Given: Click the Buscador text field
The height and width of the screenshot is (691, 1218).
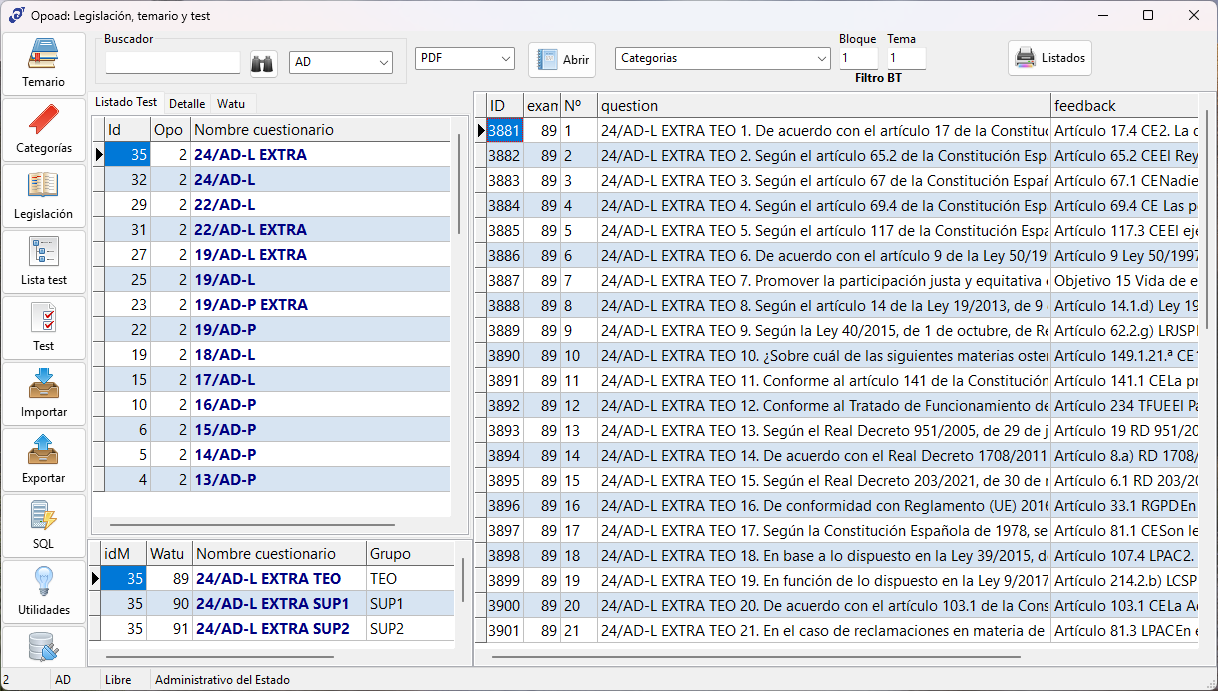Looking at the screenshot, I should [x=173, y=63].
